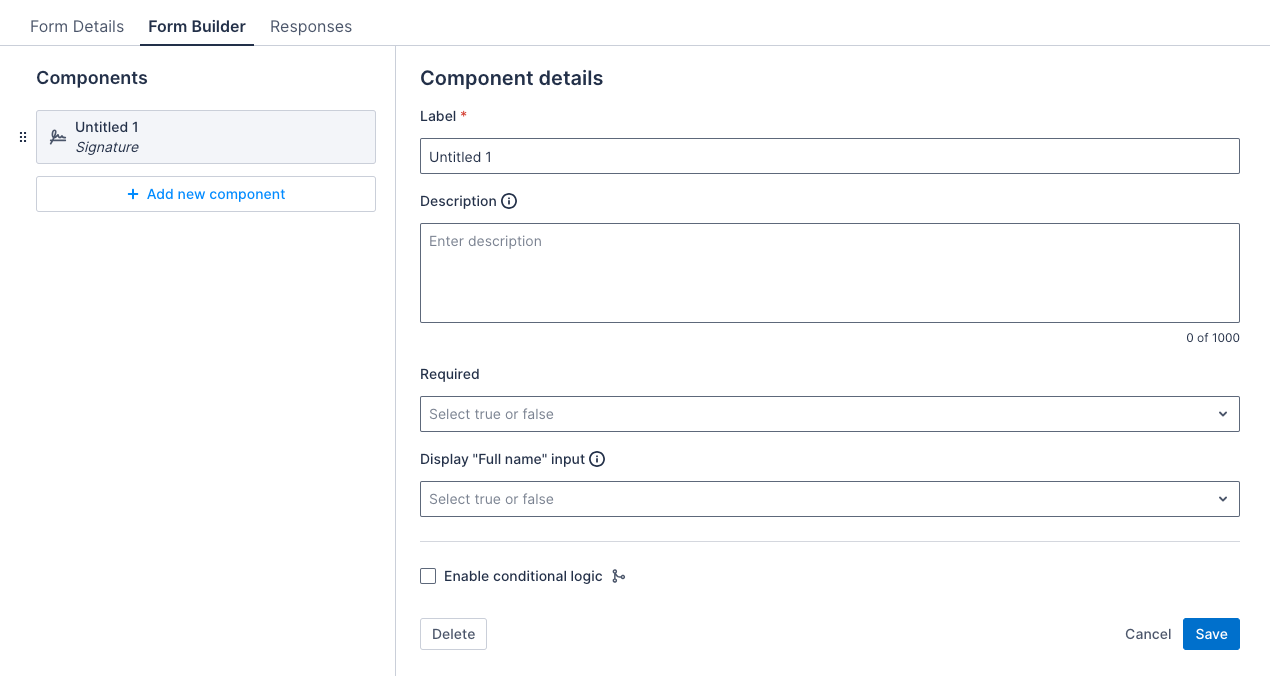The height and width of the screenshot is (676, 1270).
Task: Click the info icon next to Description
Action: click(509, 201)
